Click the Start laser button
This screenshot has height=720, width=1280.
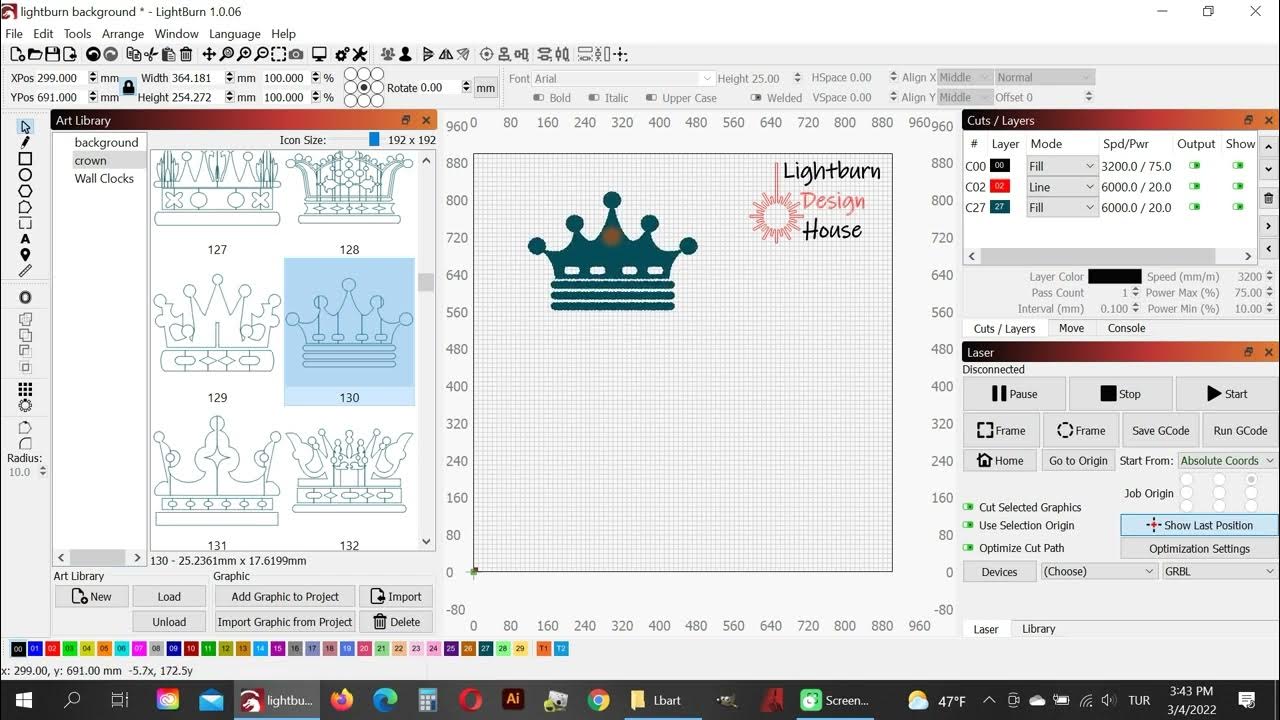point(1226,394)
